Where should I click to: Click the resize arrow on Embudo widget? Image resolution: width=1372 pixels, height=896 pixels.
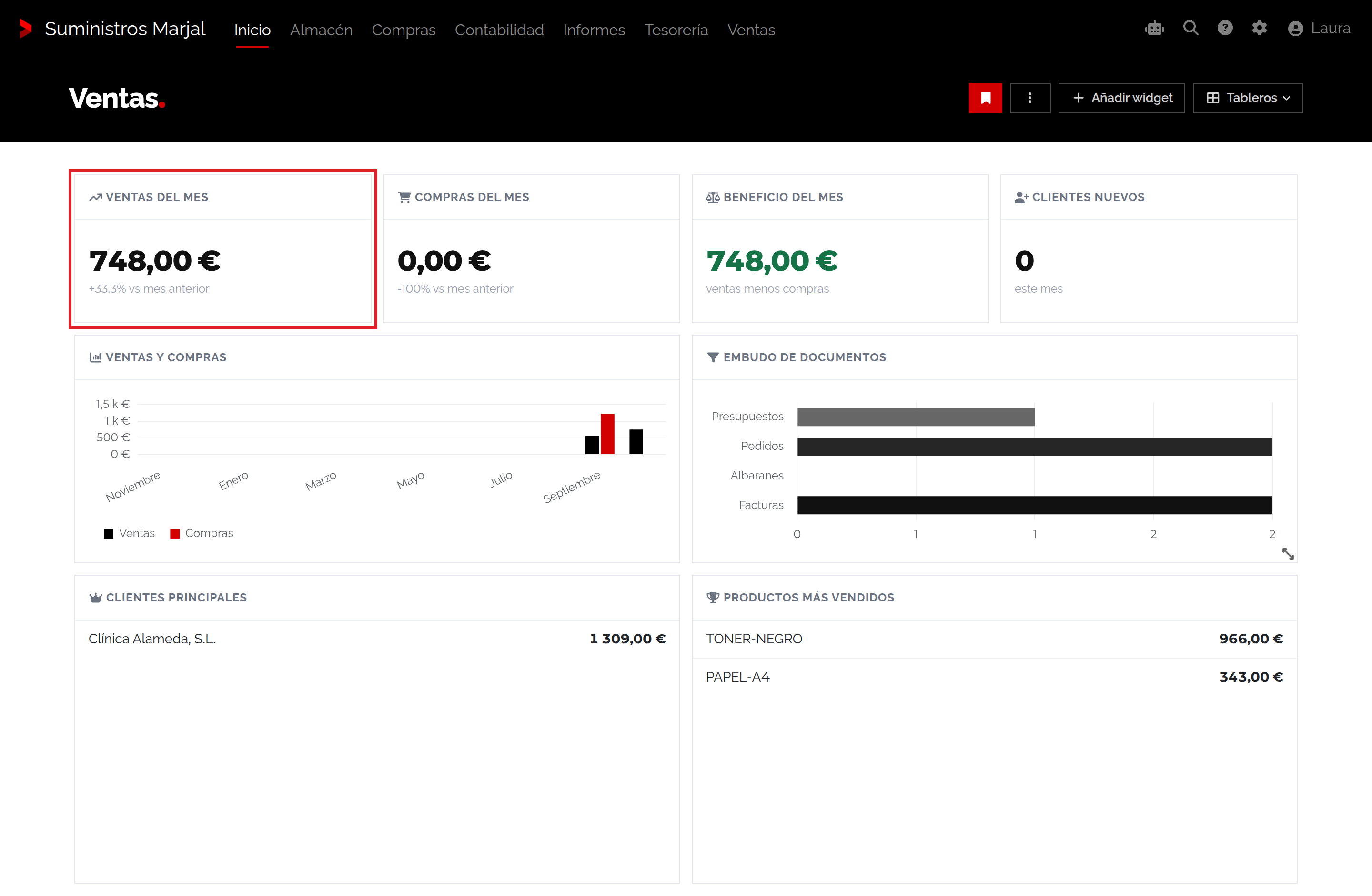tap(1287, 553)
